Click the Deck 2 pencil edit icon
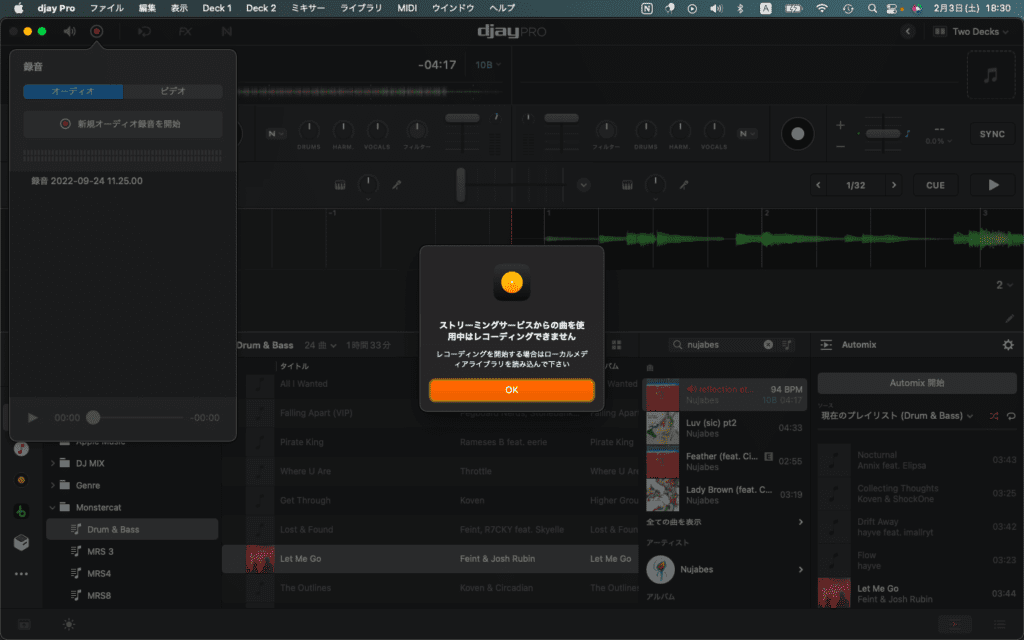 pos(684,185)
